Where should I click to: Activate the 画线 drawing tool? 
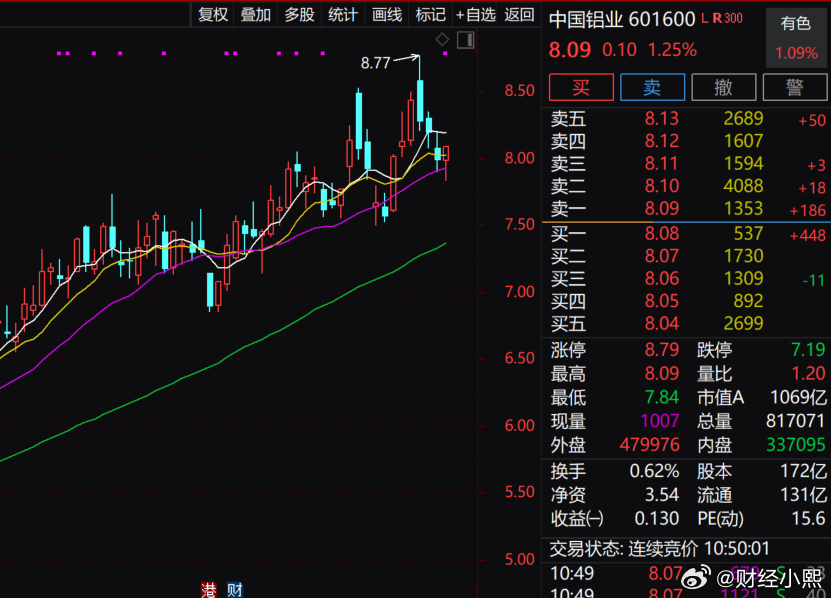click(x=387, y=15)
